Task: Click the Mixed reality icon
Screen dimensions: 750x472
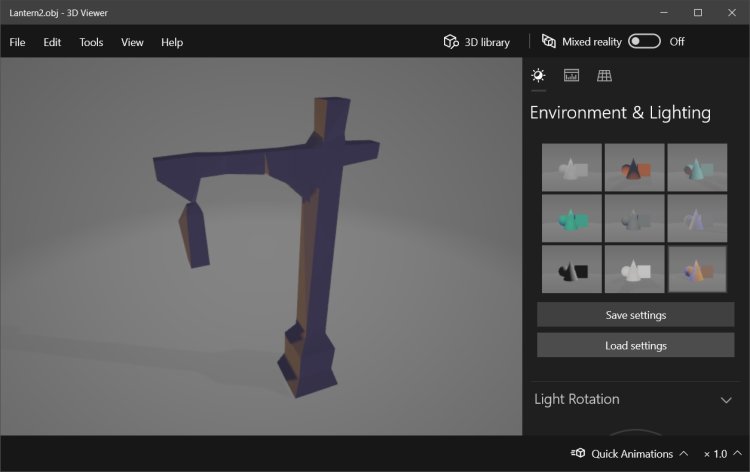Action: (x=548, y=42)
